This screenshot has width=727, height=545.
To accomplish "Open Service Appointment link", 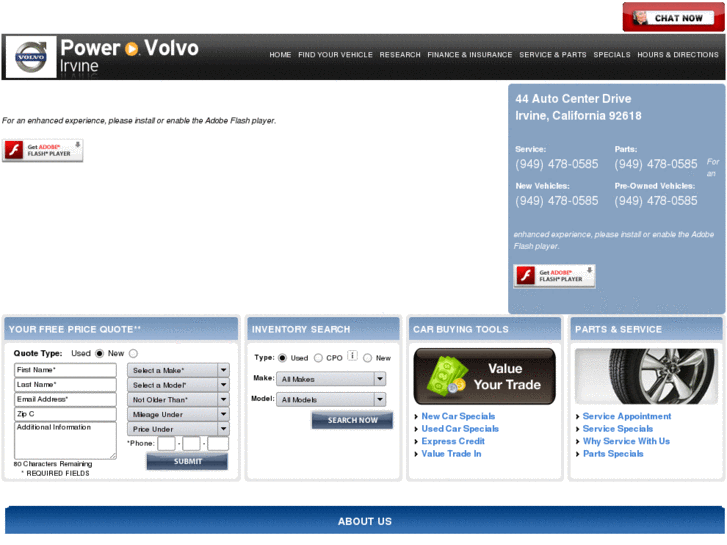I will point(627,417).
